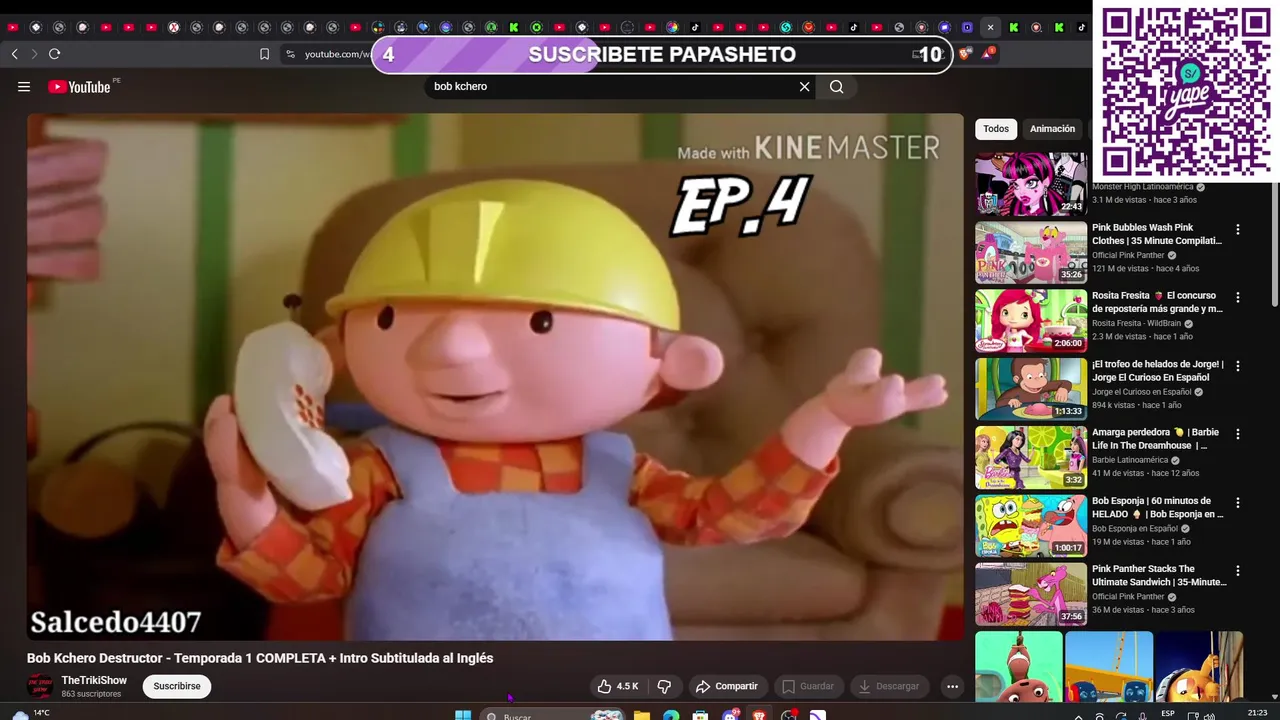Open TheTrikiShow channel avatar
1280x720 pixels.
(40, 686)
